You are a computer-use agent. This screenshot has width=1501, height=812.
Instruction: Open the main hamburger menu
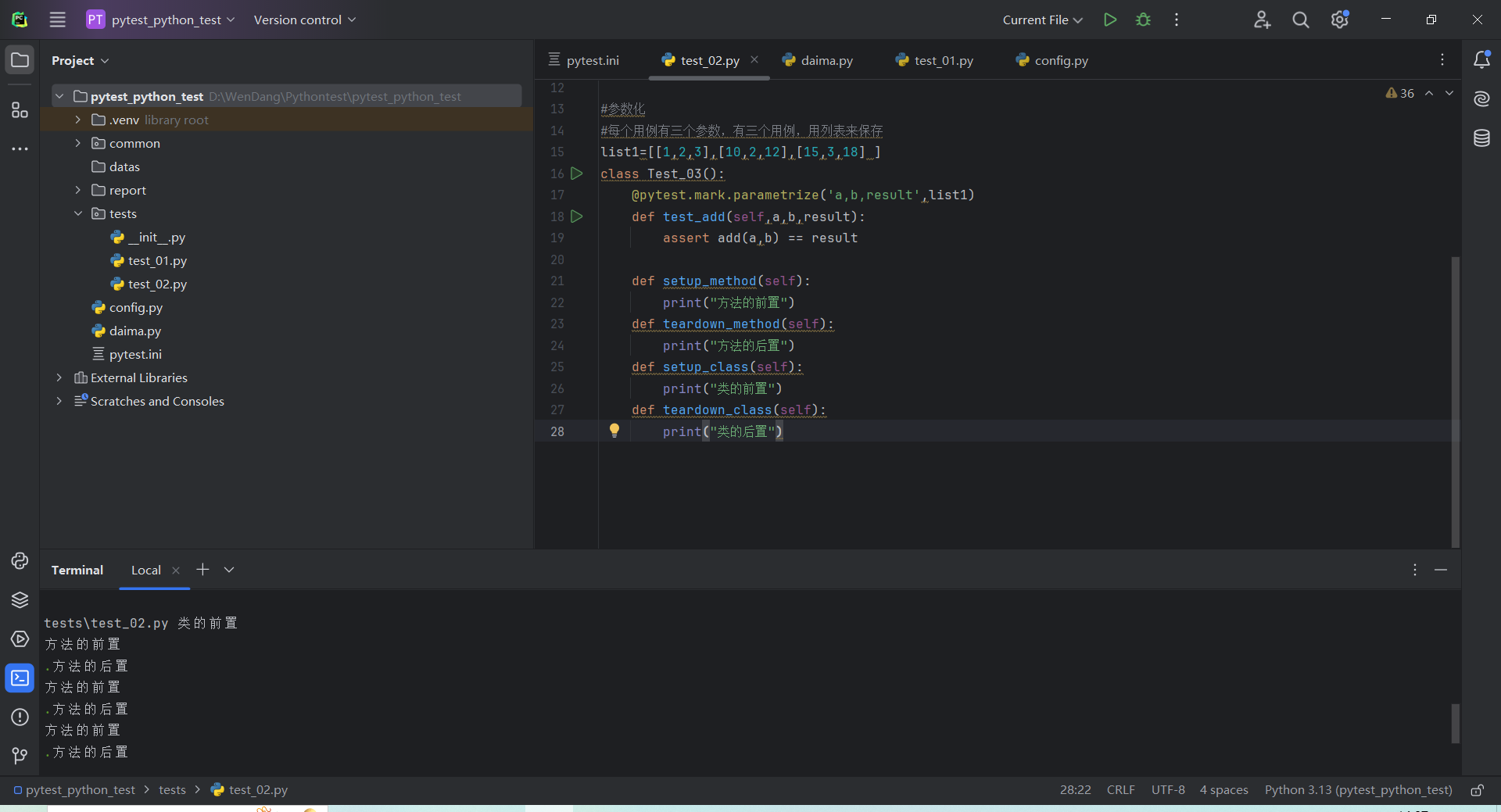[57, 20]
